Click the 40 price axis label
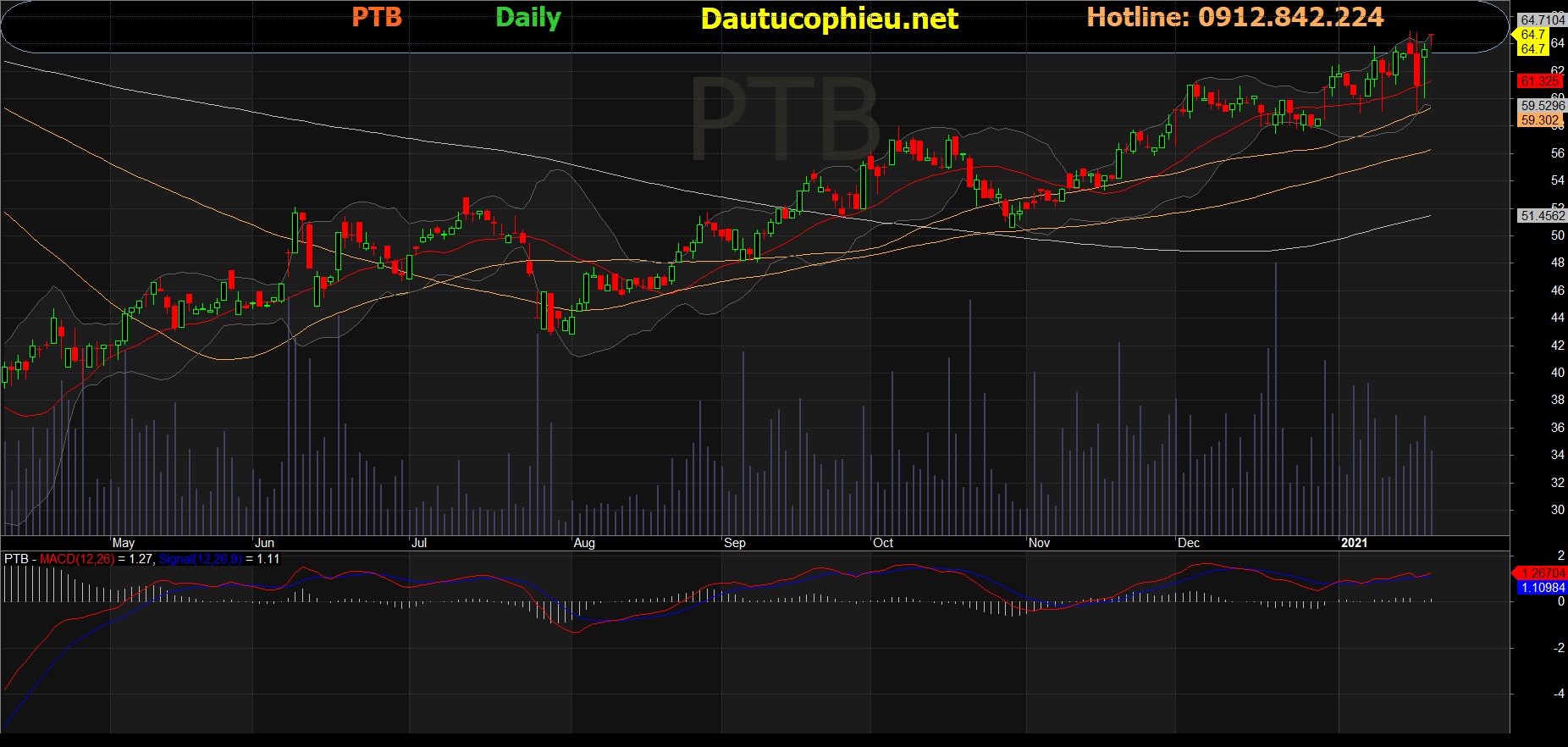This screenshot has width=1568, height=747. [1558, 373]
